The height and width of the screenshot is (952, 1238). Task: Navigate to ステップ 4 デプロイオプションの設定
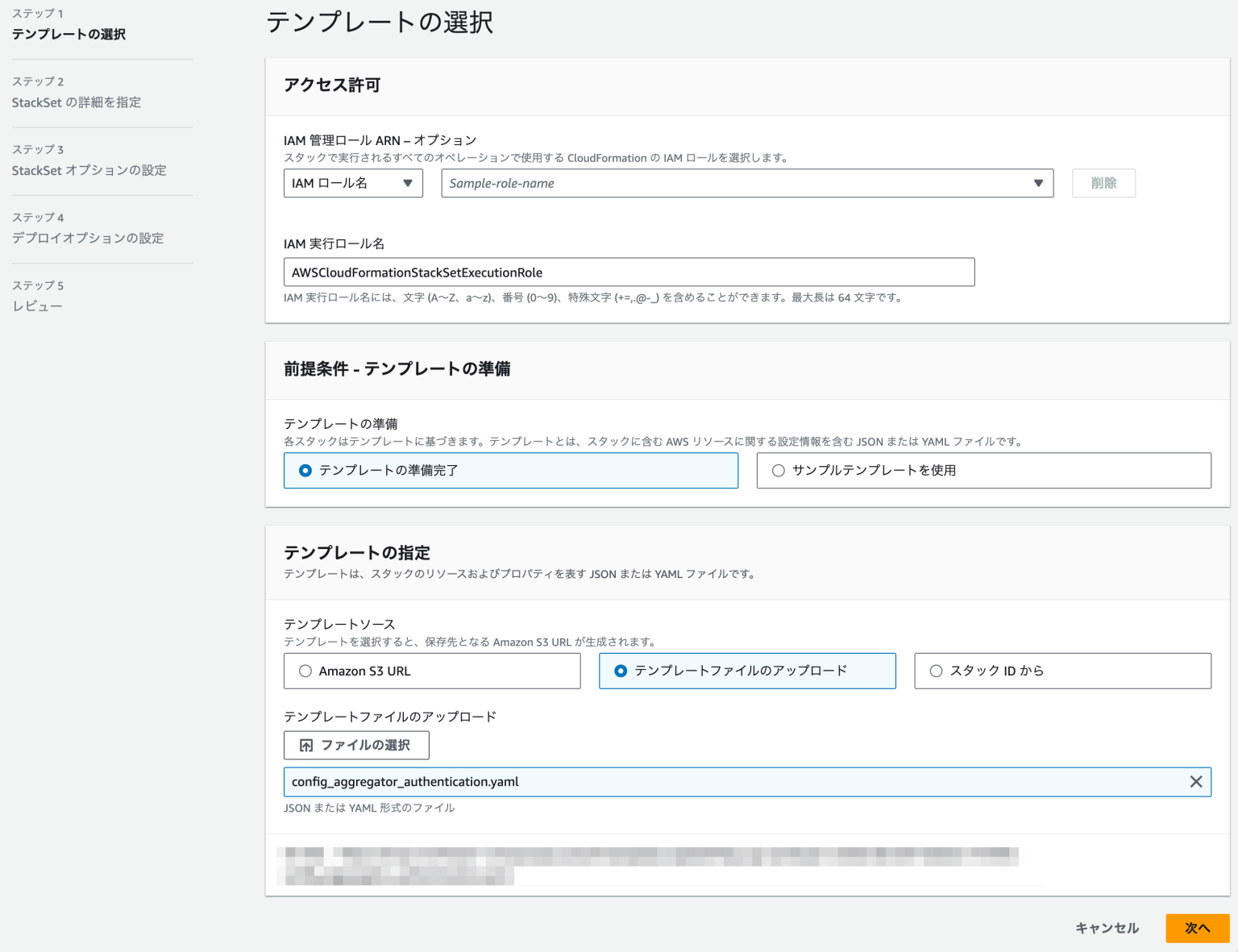[88, 238]
